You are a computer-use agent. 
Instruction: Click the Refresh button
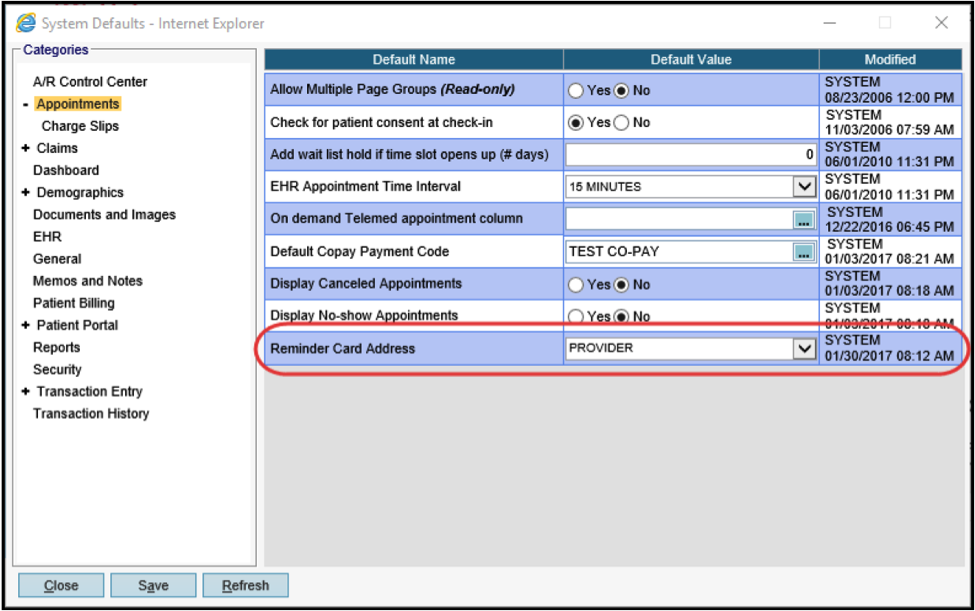point(245,586)
